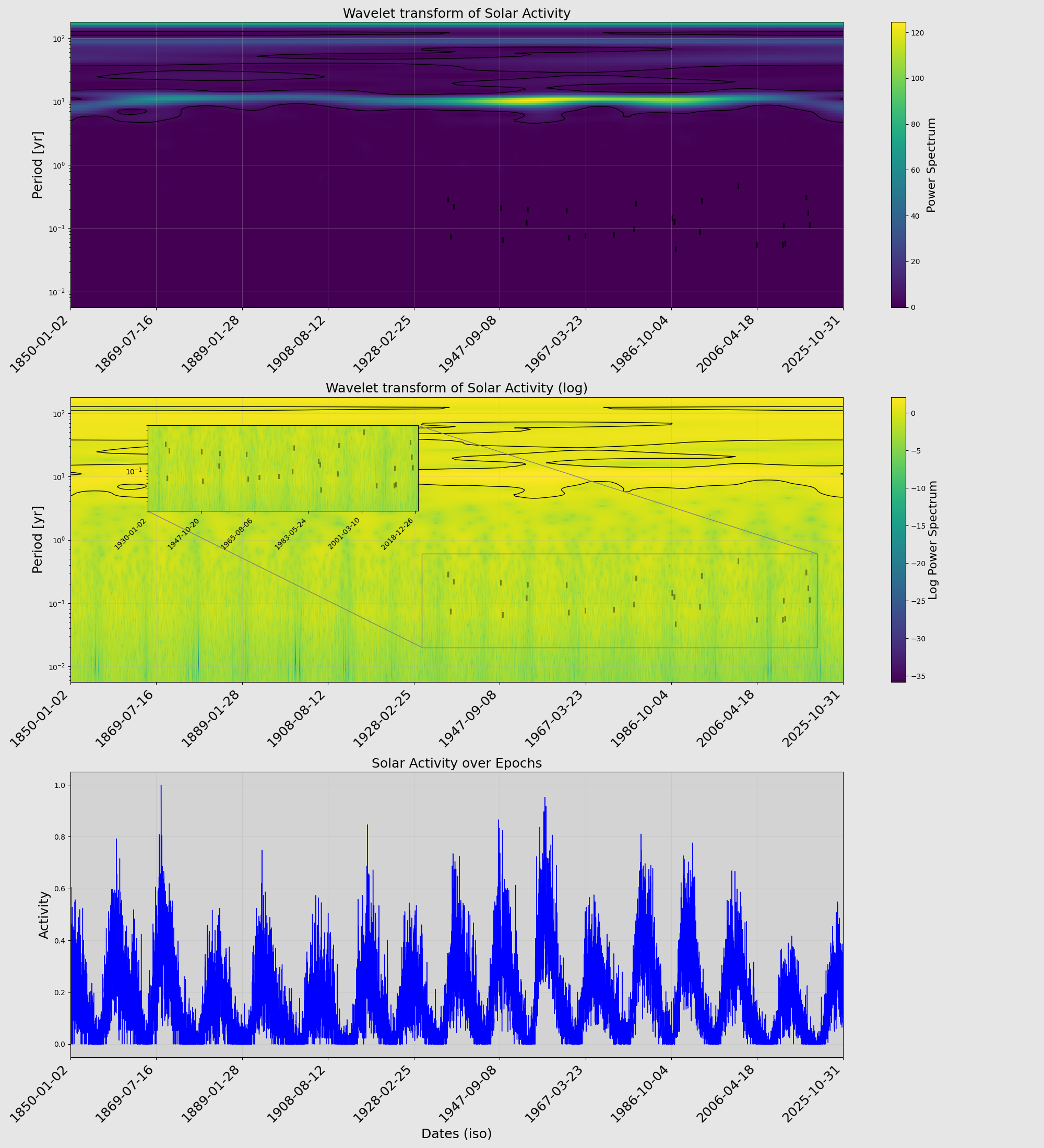Click the 'Period [yr]' label of log plot
This screenshot has width=1044, height=1148.
38,539
